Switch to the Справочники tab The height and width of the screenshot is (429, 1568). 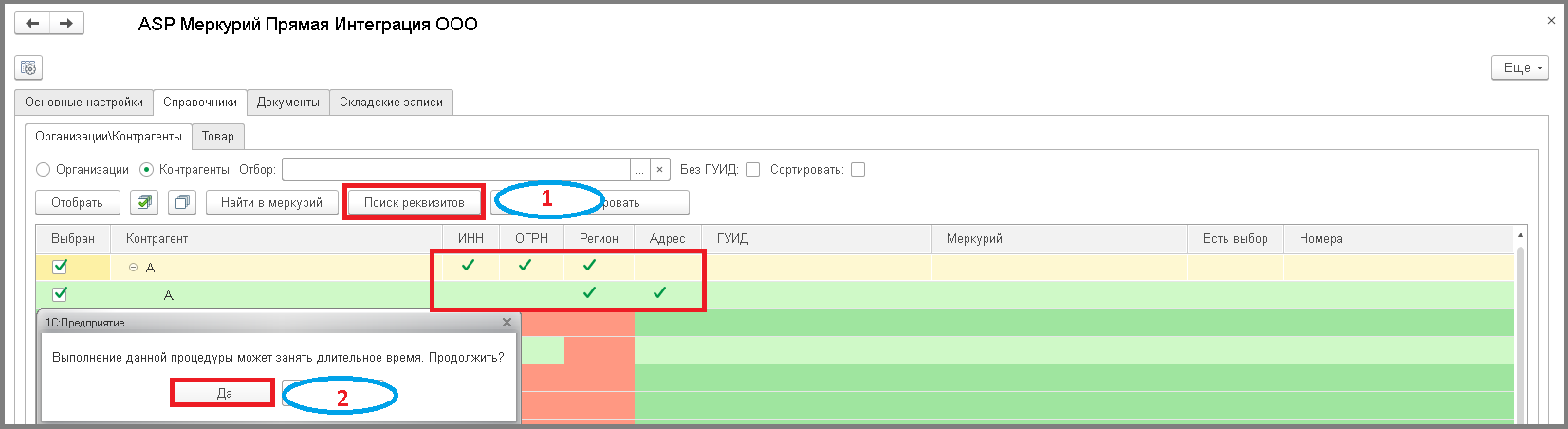point(200,103)
